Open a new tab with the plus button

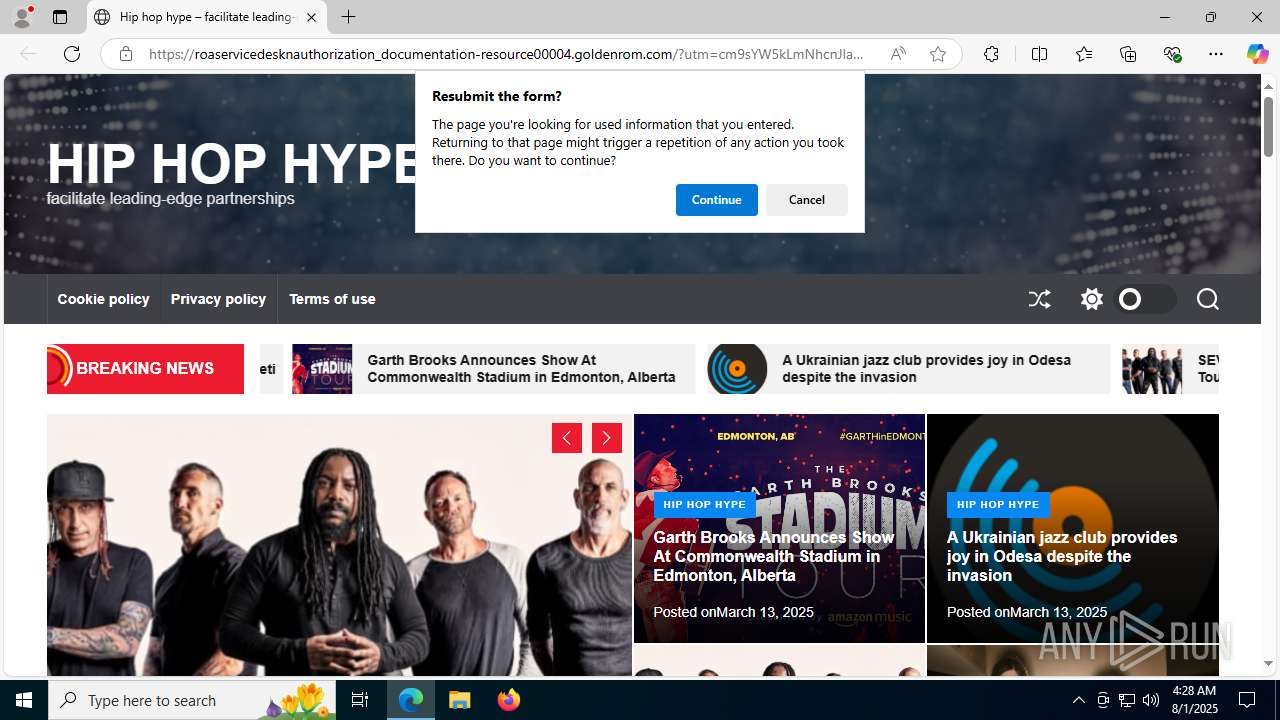coord(348,17)
